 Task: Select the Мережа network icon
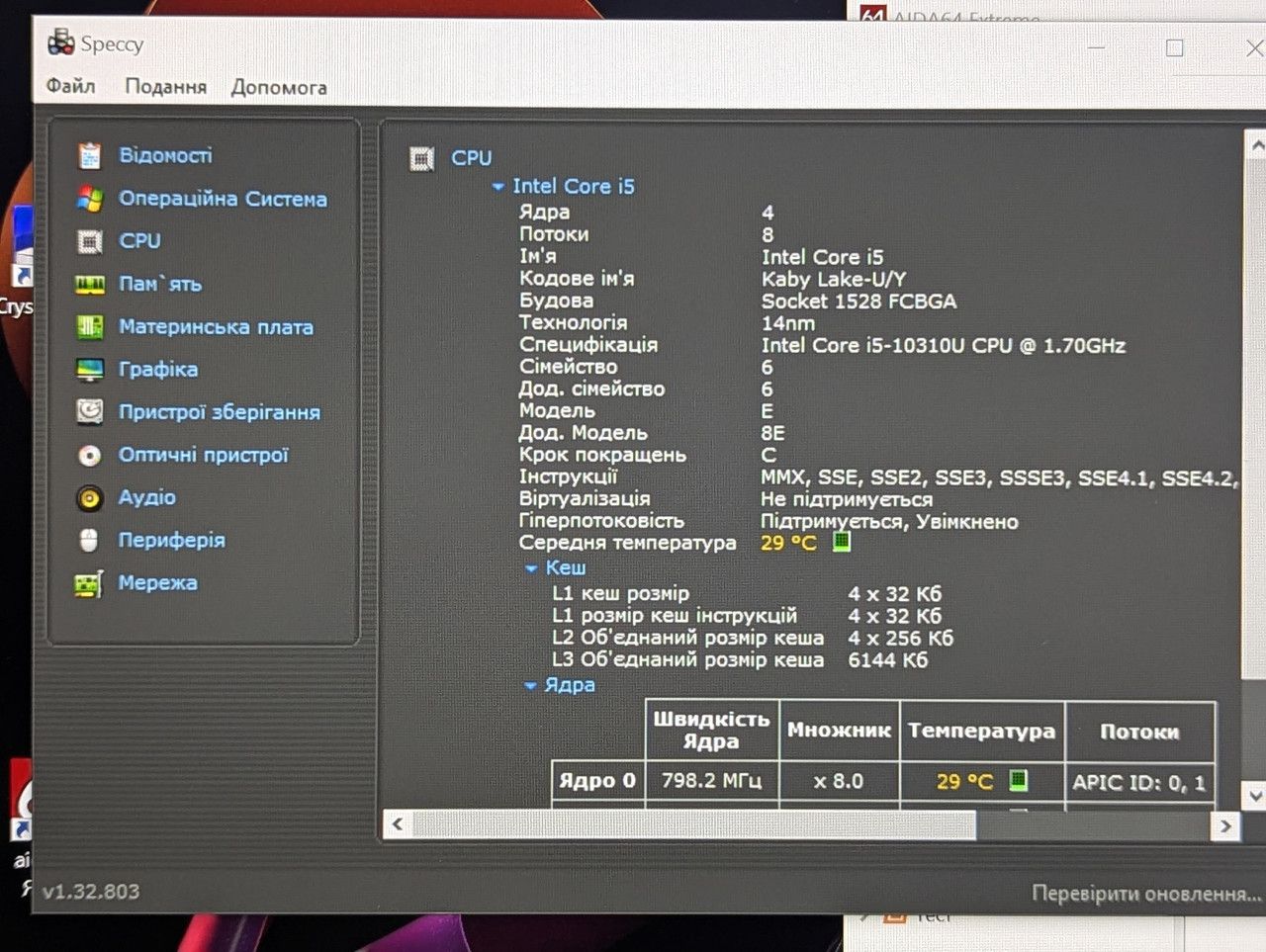pyautogui.click(x=88, y=584)
